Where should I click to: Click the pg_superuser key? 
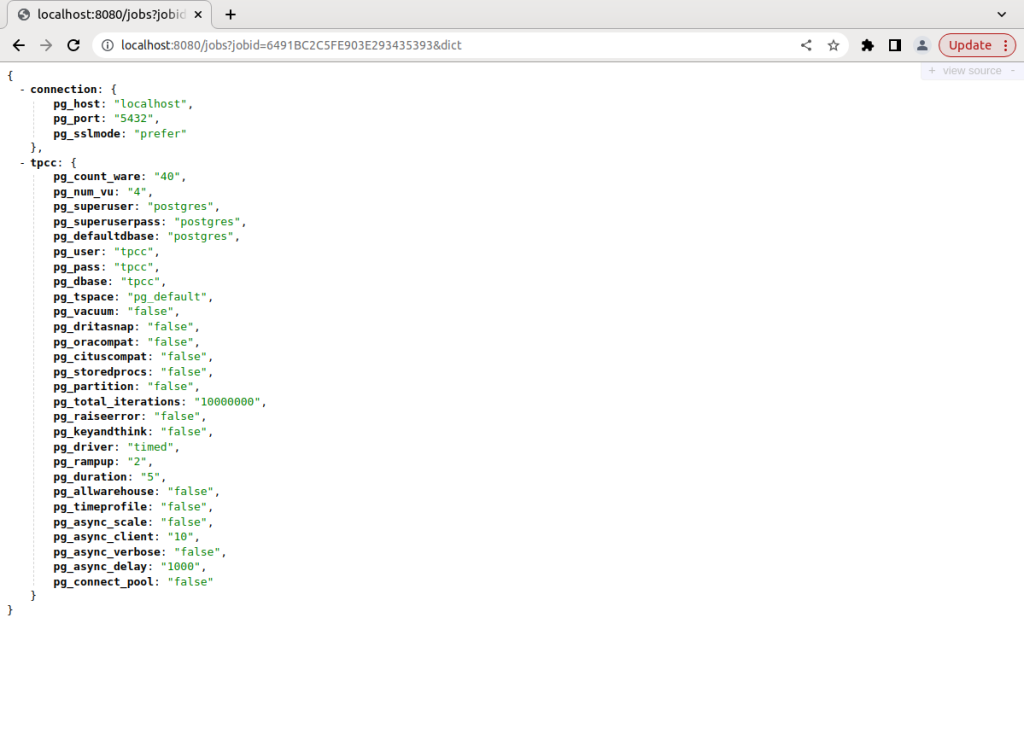(x=93, y=206)
